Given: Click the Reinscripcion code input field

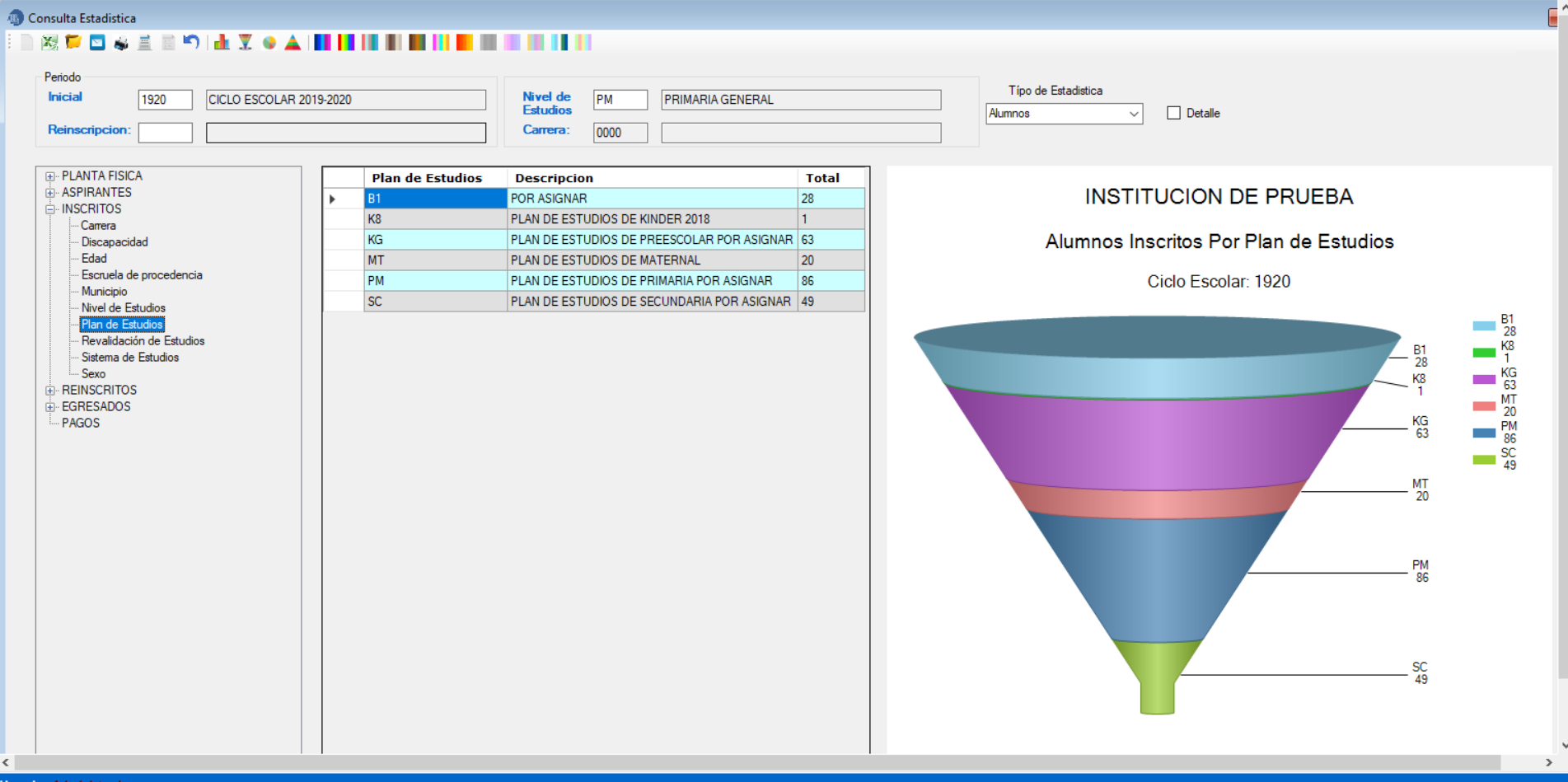Looking at the screenshot, I should (x=165, y=133).
